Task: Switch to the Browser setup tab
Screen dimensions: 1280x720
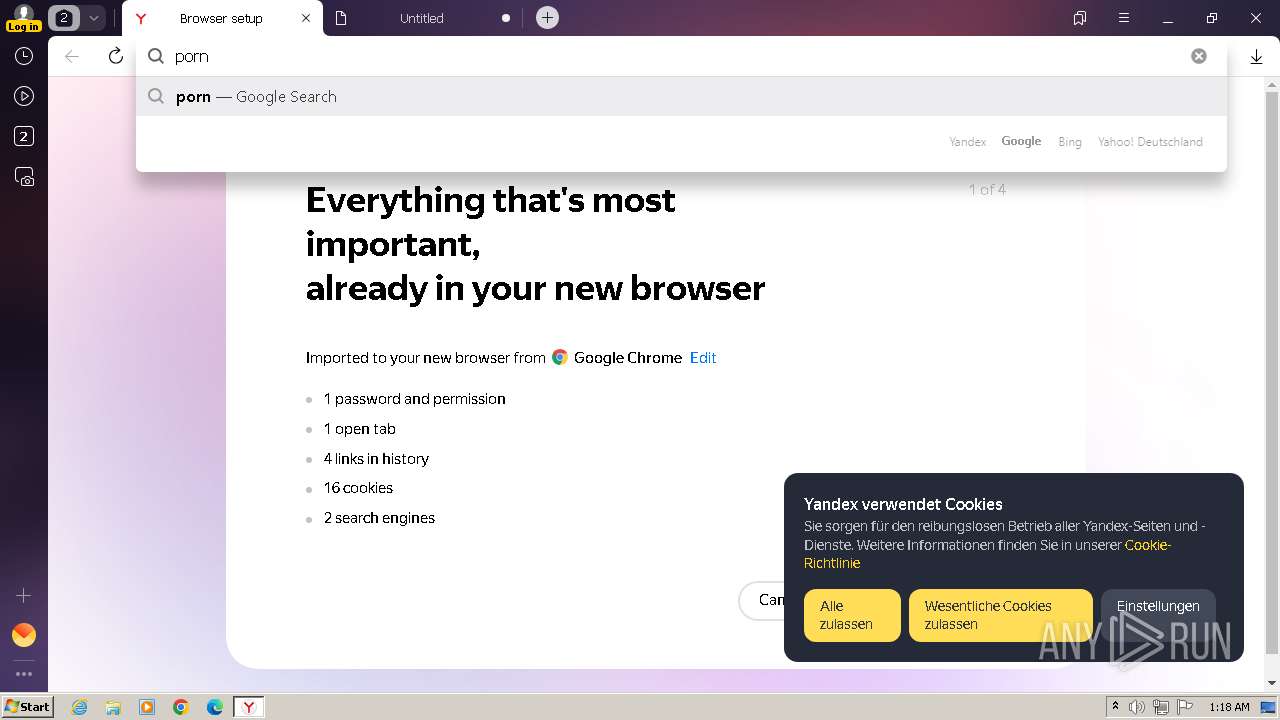Action: coord(220,18)
